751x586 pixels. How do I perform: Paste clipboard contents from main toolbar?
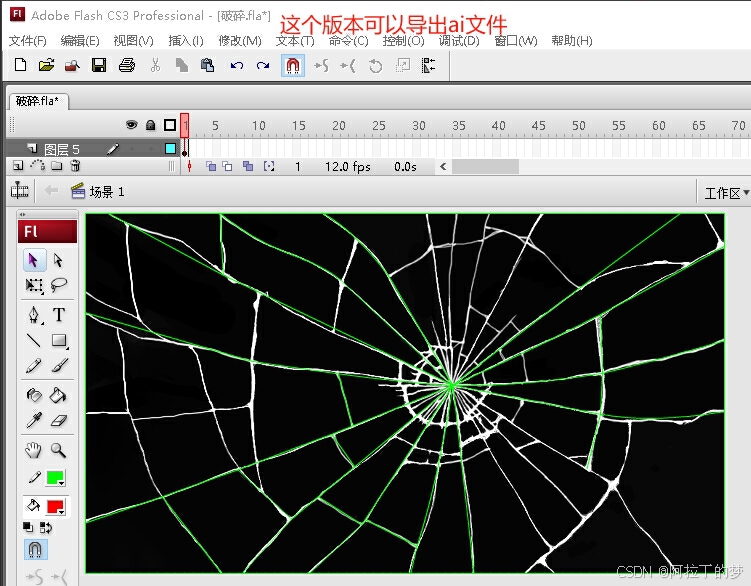tap(207, 65)
